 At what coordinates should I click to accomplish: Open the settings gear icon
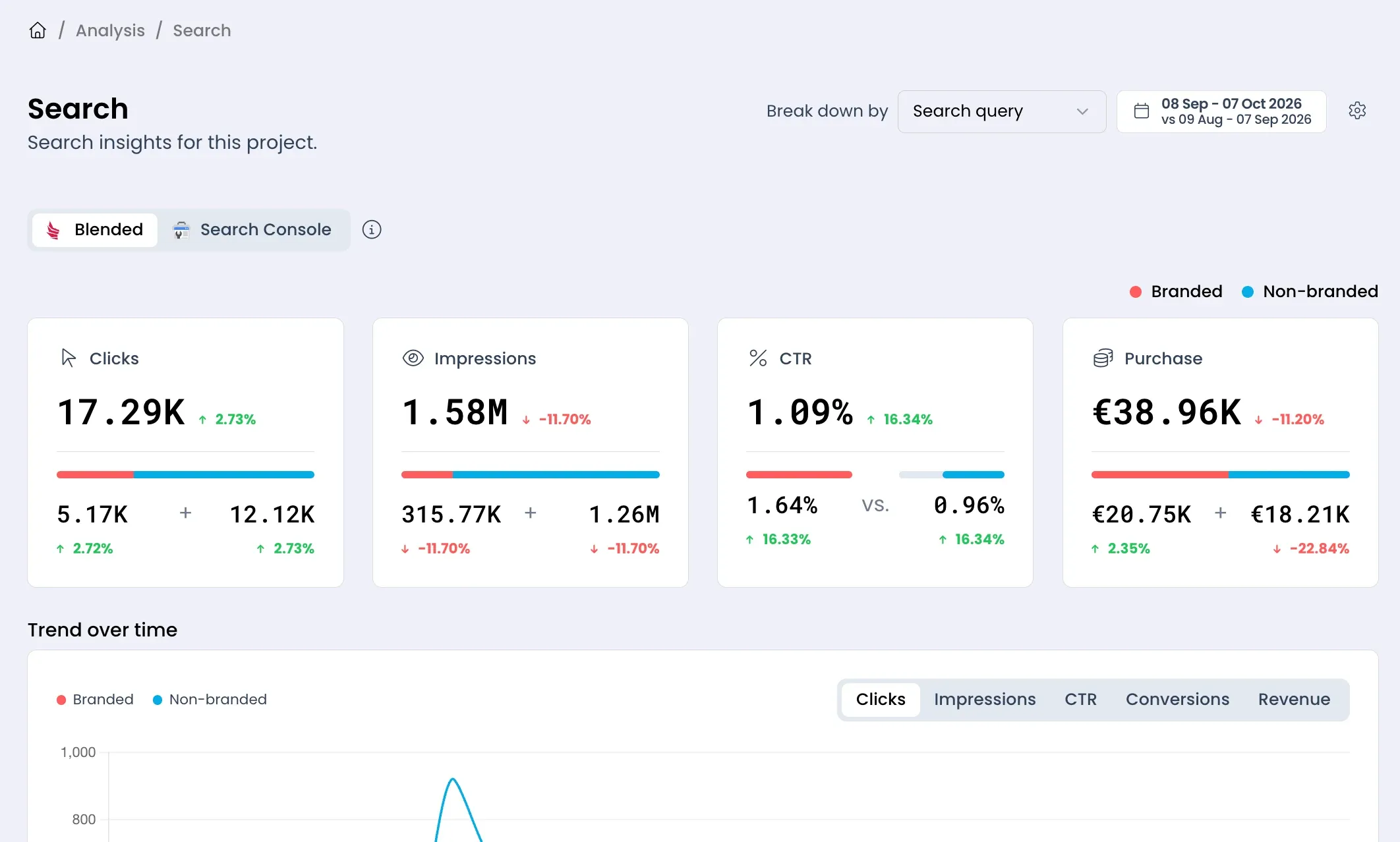coord(1357,111)
